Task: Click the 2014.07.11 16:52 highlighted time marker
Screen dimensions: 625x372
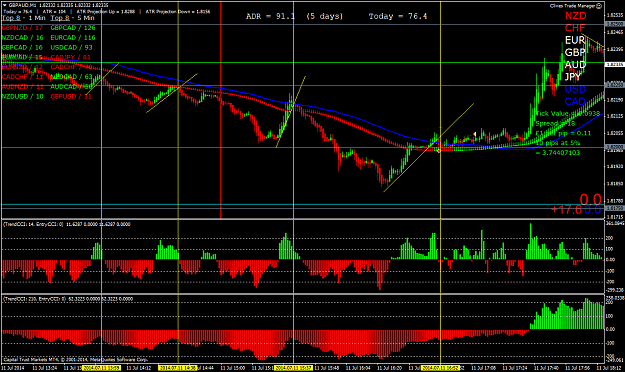Action: point(440,368)
